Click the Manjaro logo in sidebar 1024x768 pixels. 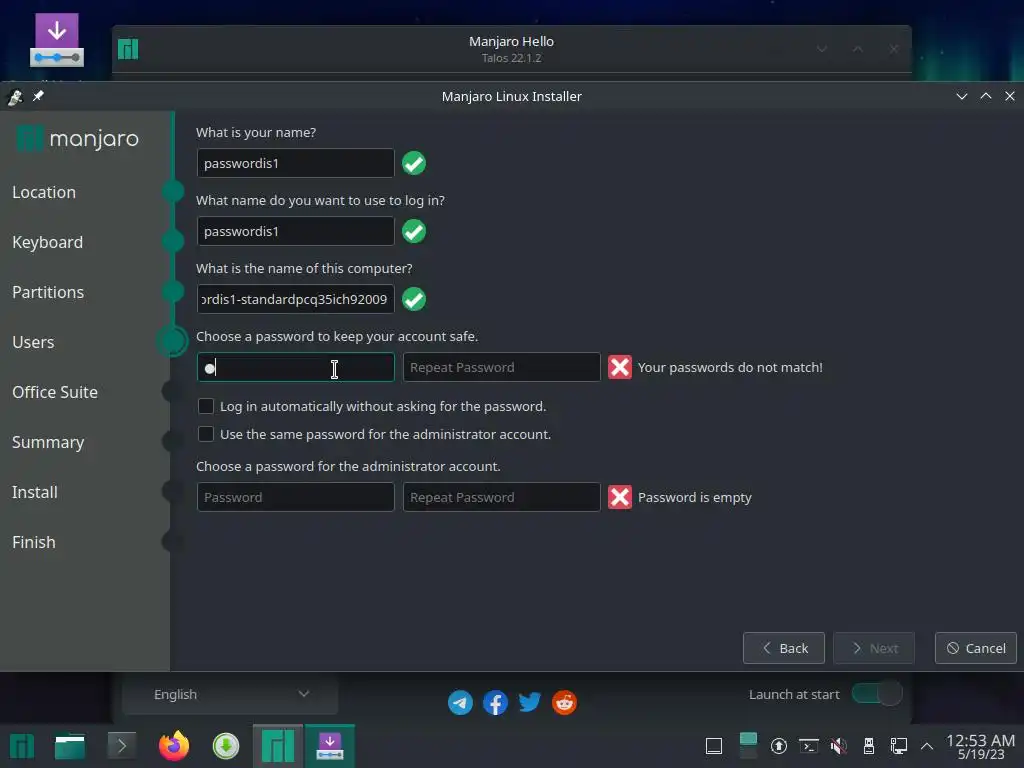point(77,138)
